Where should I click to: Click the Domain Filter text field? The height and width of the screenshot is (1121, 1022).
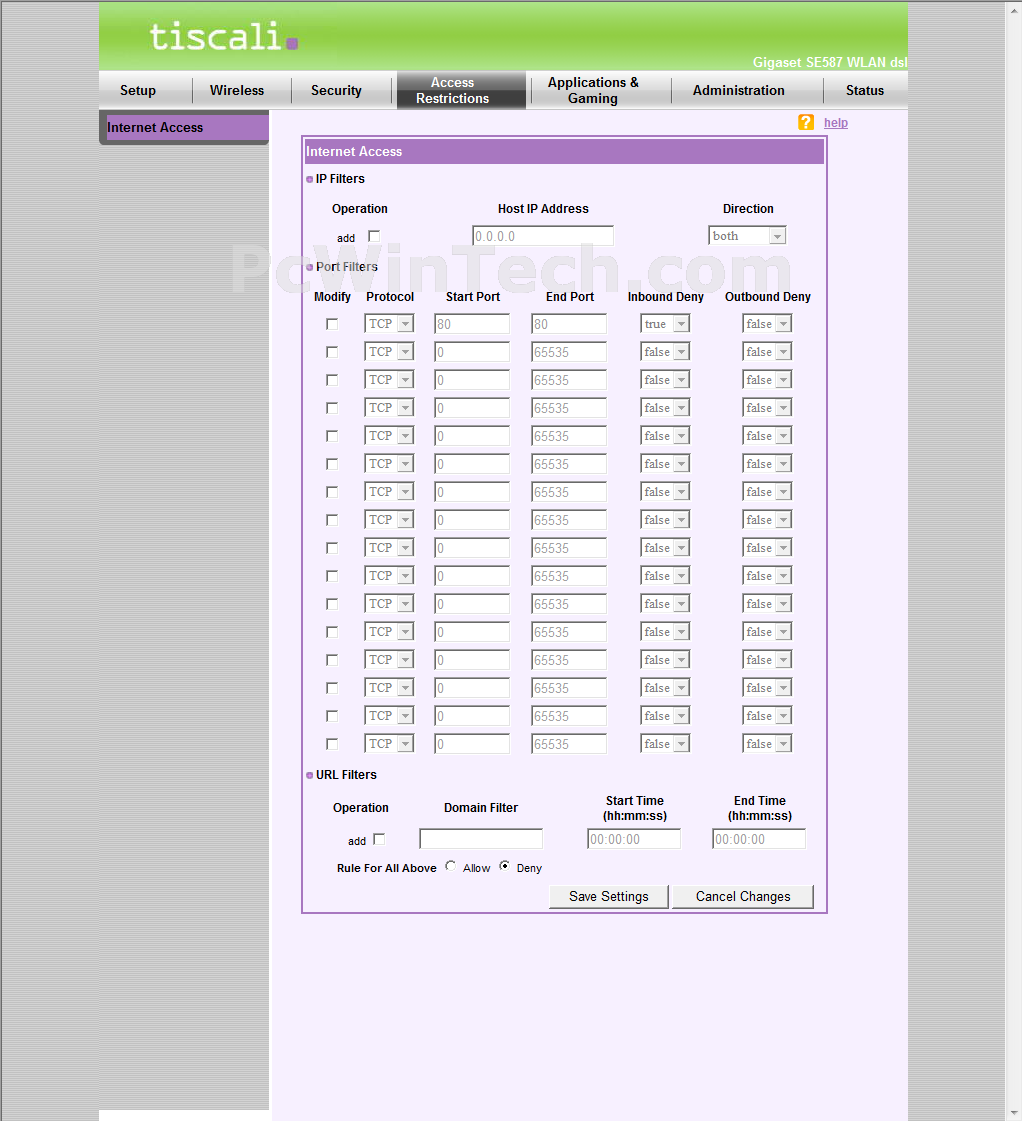click(x=481, y=839)
